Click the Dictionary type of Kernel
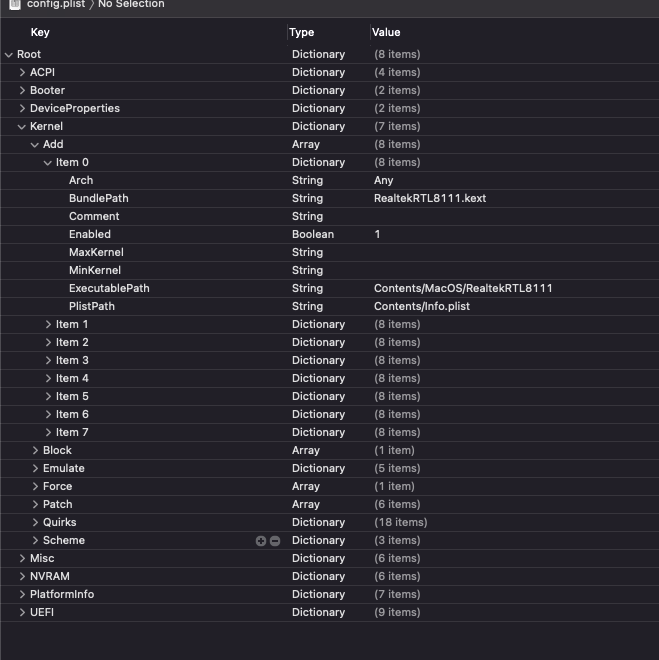This screenshot has height=660, width=659. click(x=318, y=127)
